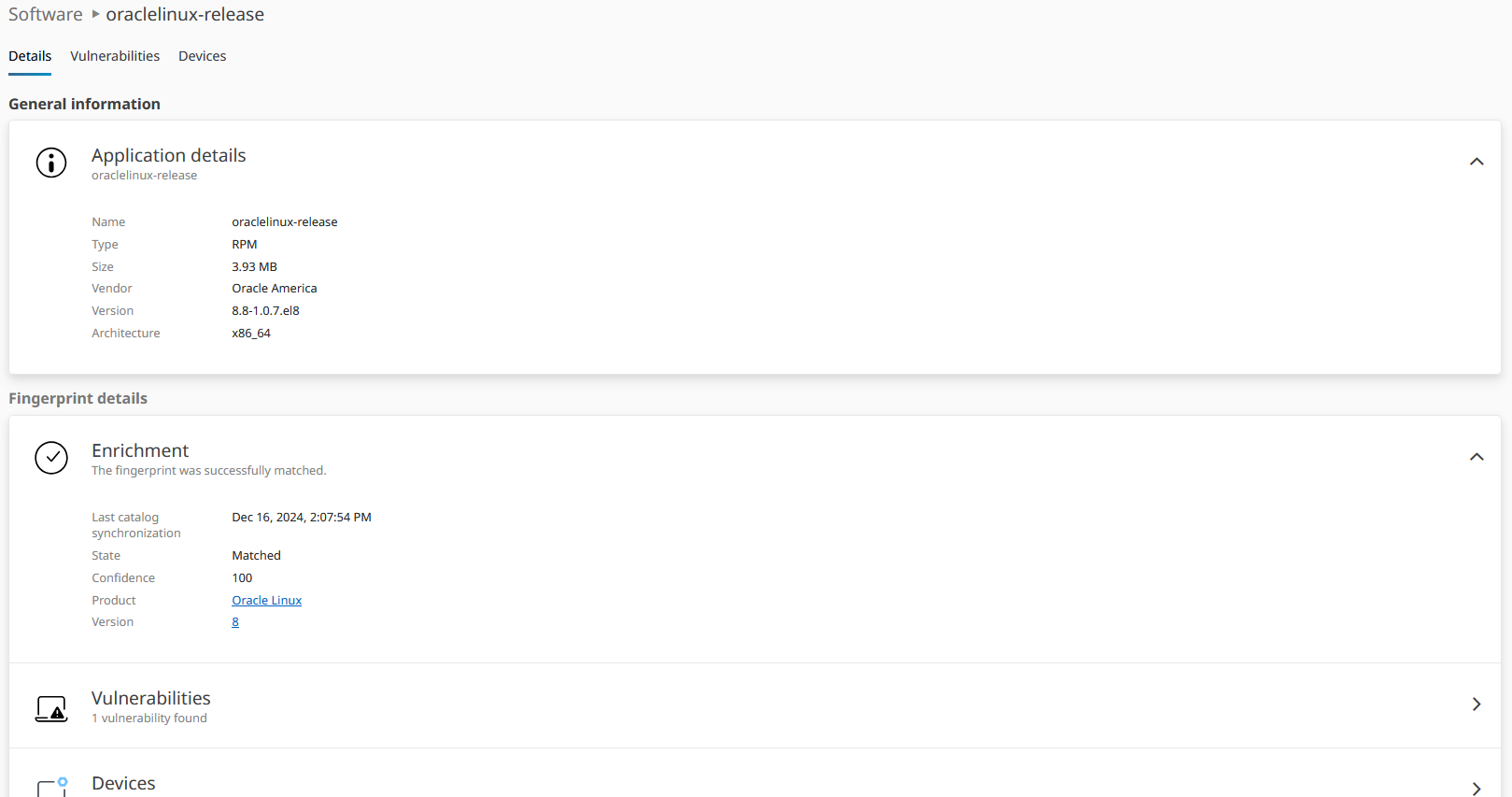Open the Devices section chevron
Image resolution: width=1512 pixels, height=797 pixels.
tap(1476, 789)
